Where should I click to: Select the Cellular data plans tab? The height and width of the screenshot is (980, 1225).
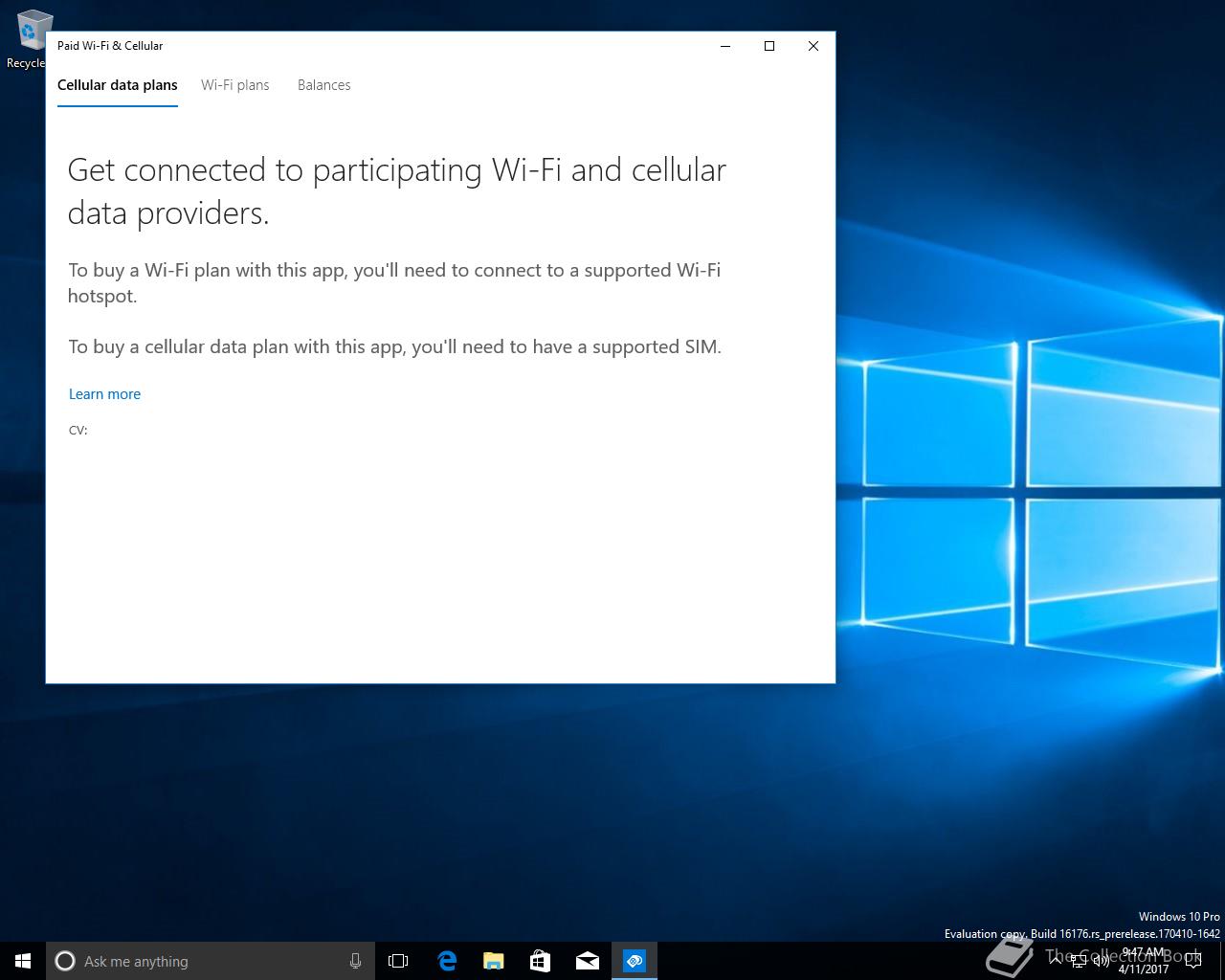tap(118, 85)
